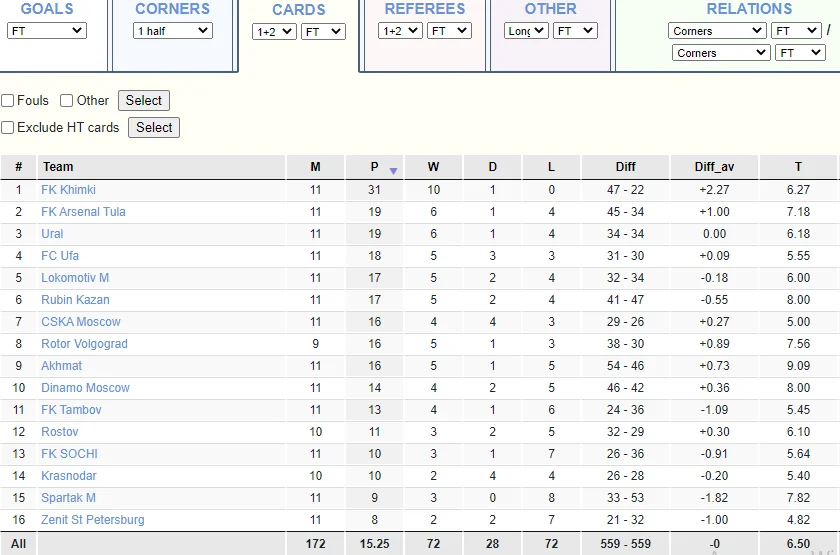
Task: Sort by the Team column header
Action: (161, 167)
